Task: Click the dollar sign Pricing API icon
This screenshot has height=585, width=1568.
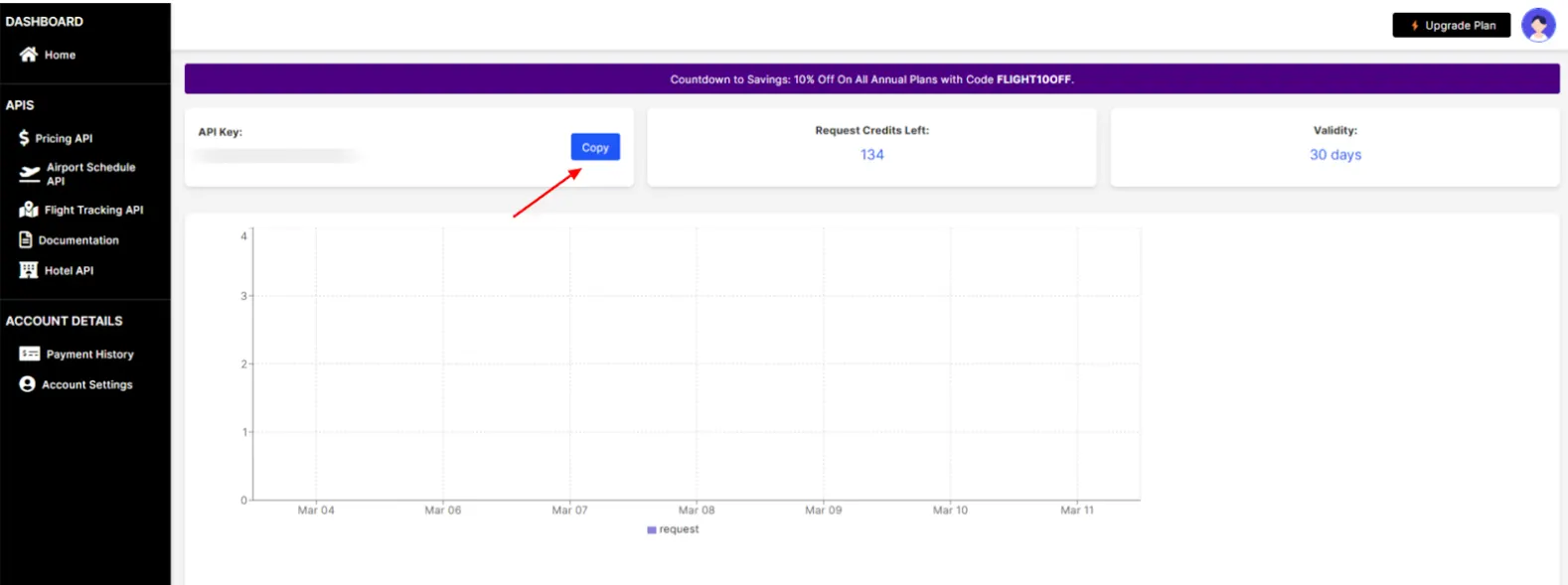Action: 24,138
